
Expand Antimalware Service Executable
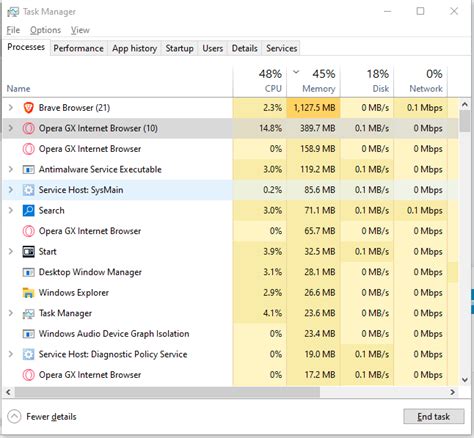11,169
